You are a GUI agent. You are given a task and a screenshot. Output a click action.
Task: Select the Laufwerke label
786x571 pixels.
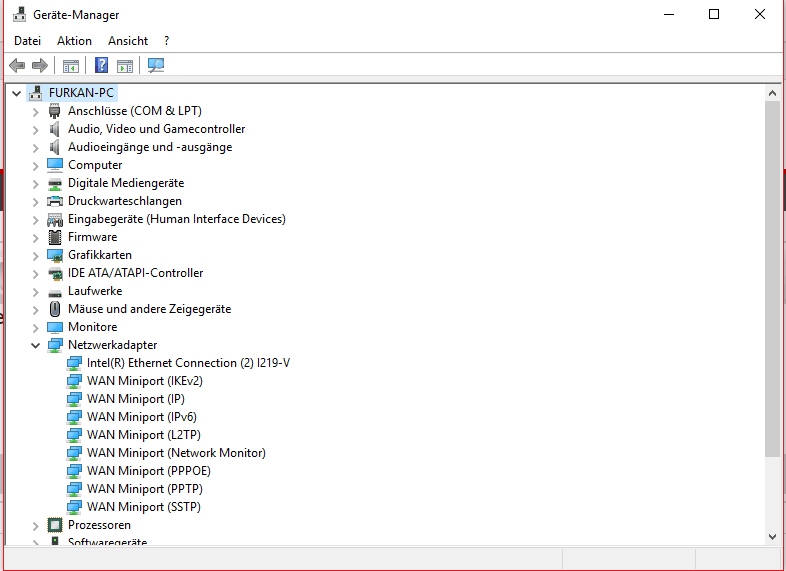pos(95,291)
